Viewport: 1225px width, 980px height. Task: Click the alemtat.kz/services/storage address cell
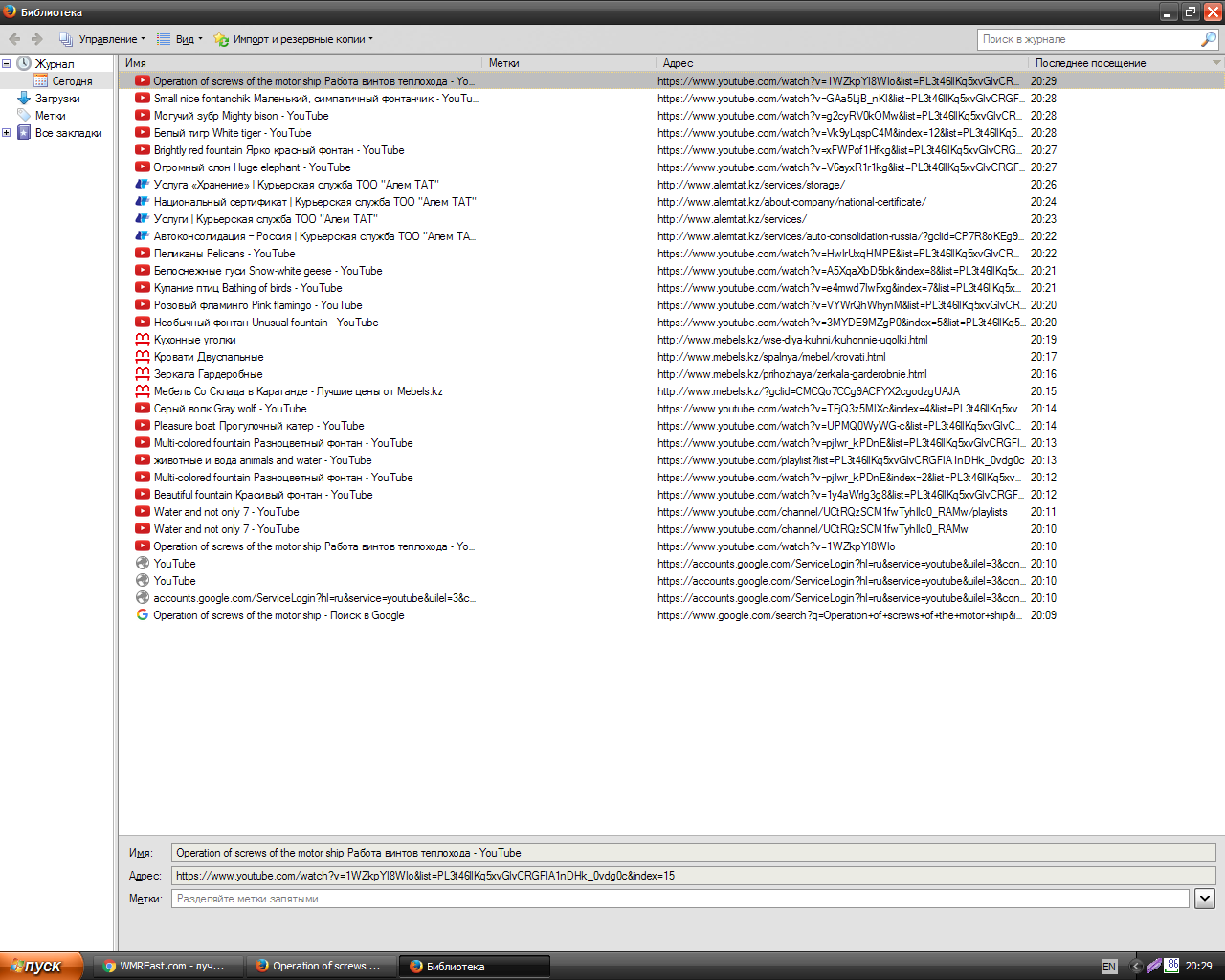(751, 185)
